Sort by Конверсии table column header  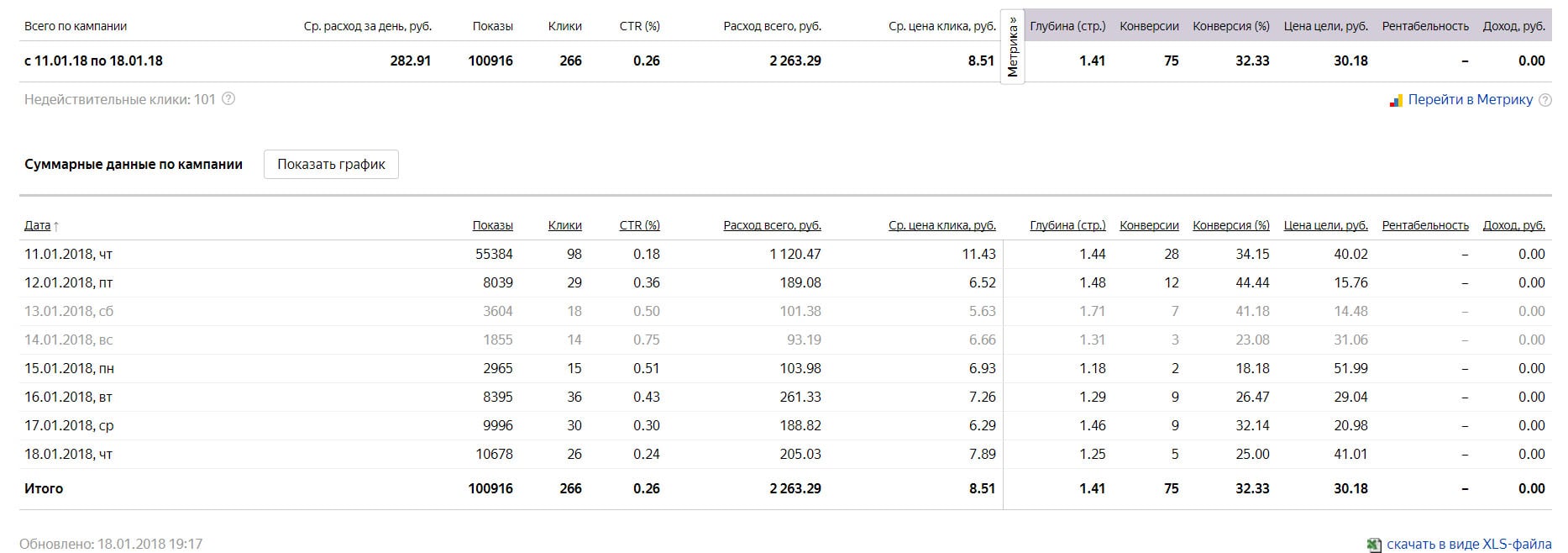[x=1149, y=225]
